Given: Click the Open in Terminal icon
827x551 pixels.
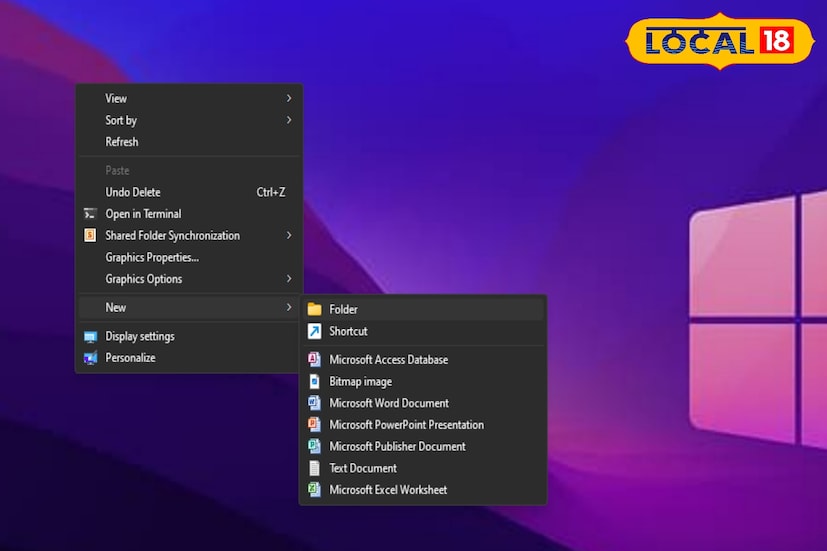Looking at the screenshot, I should point(90,214).
